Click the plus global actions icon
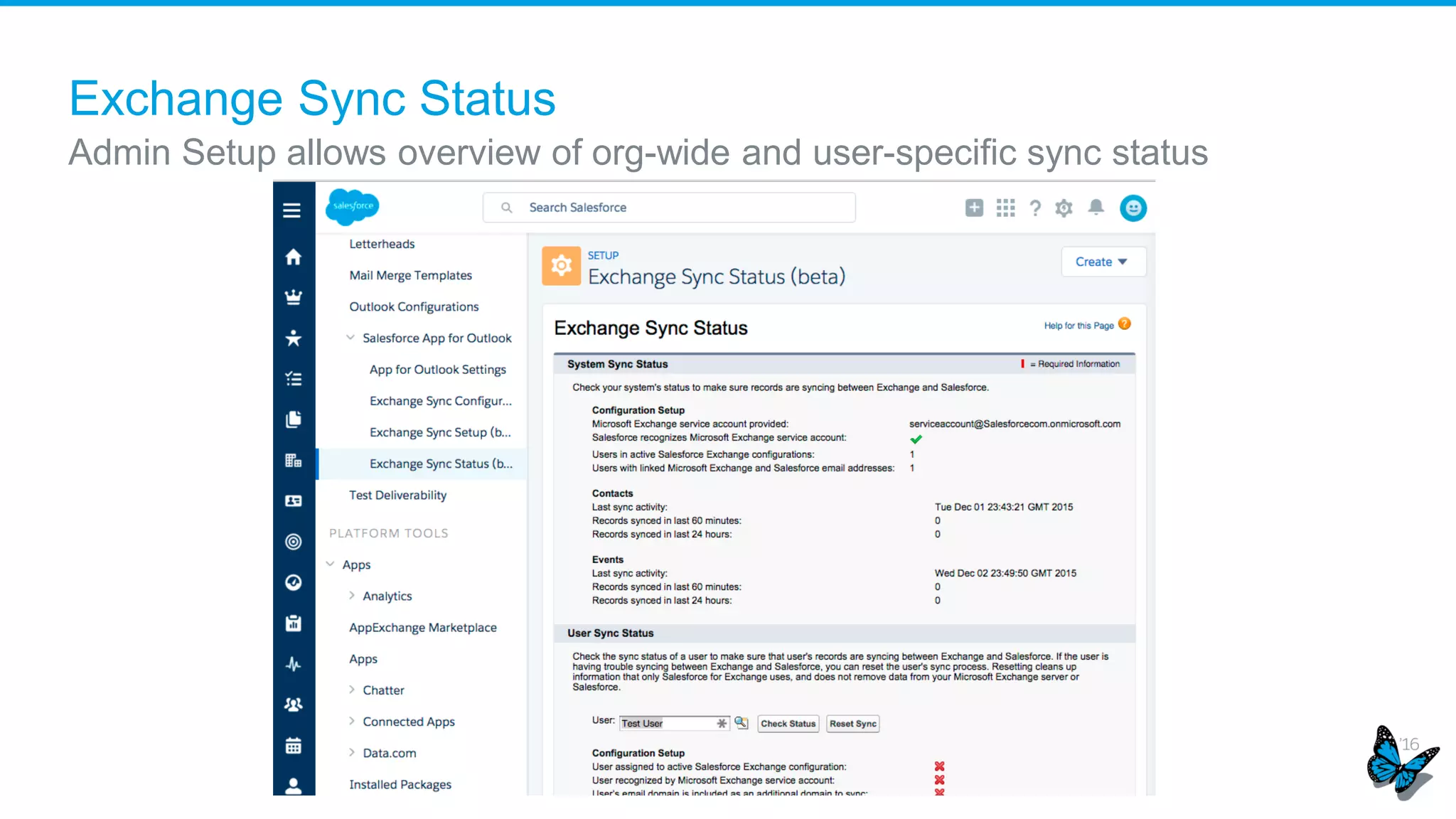The image size is (1456, 819). [x=974, y=208]
